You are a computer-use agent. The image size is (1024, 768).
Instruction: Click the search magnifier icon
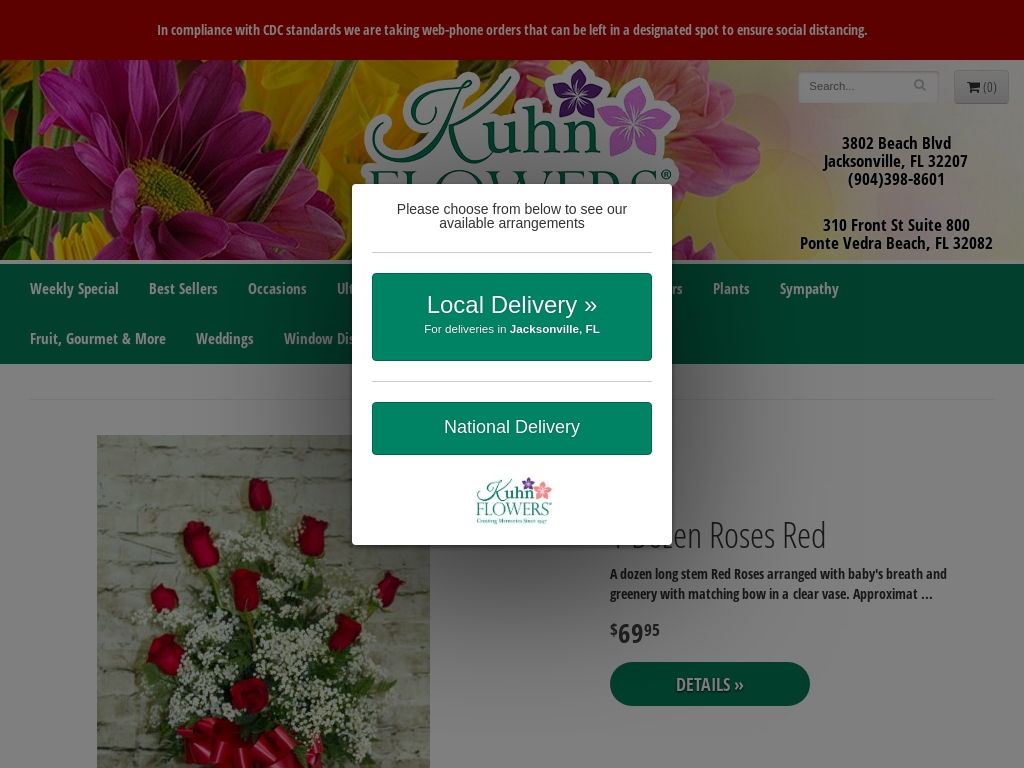click(920, 86)
